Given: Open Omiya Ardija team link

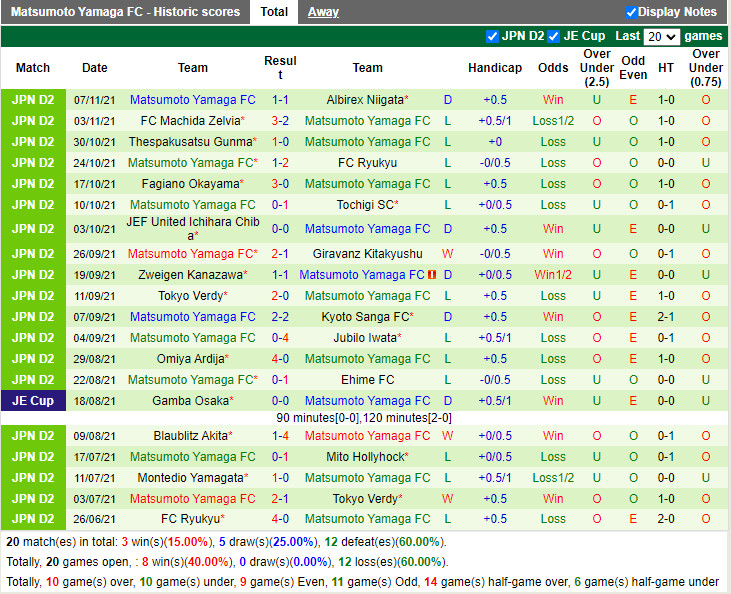Looking at the screenshot, I should (x=190, y=359).
